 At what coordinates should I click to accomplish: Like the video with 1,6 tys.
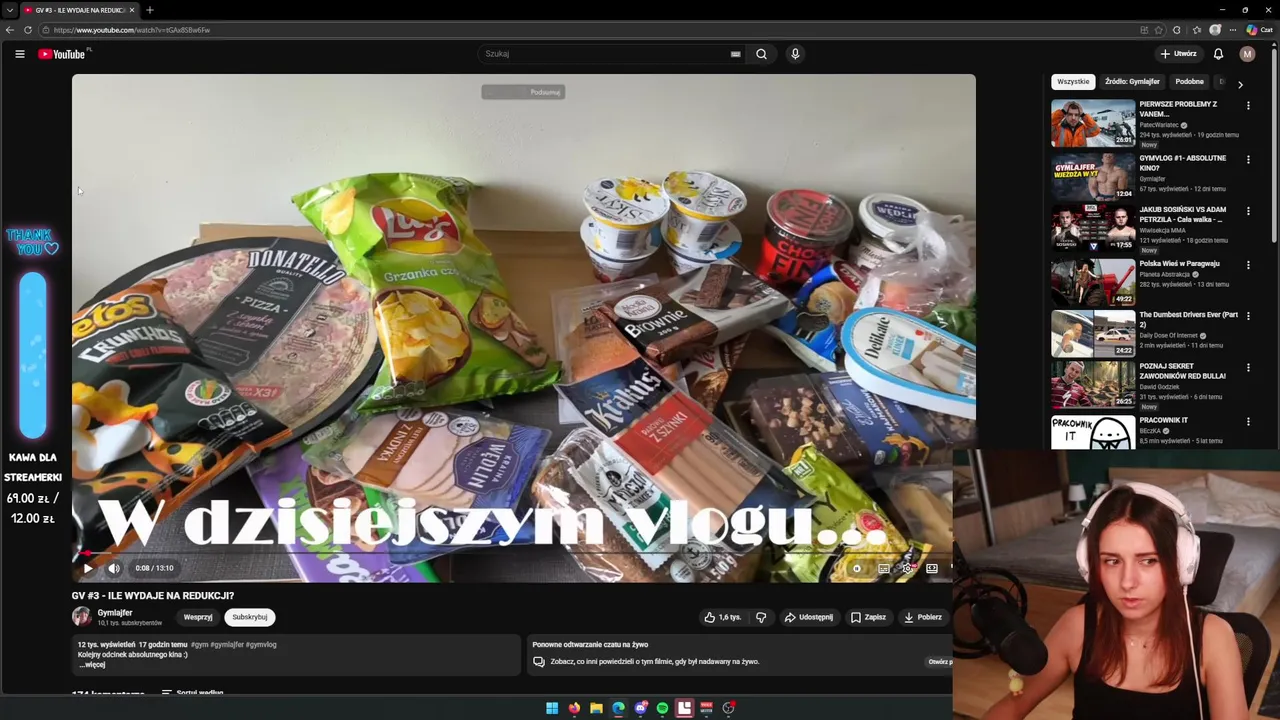[x=722, y=617]
